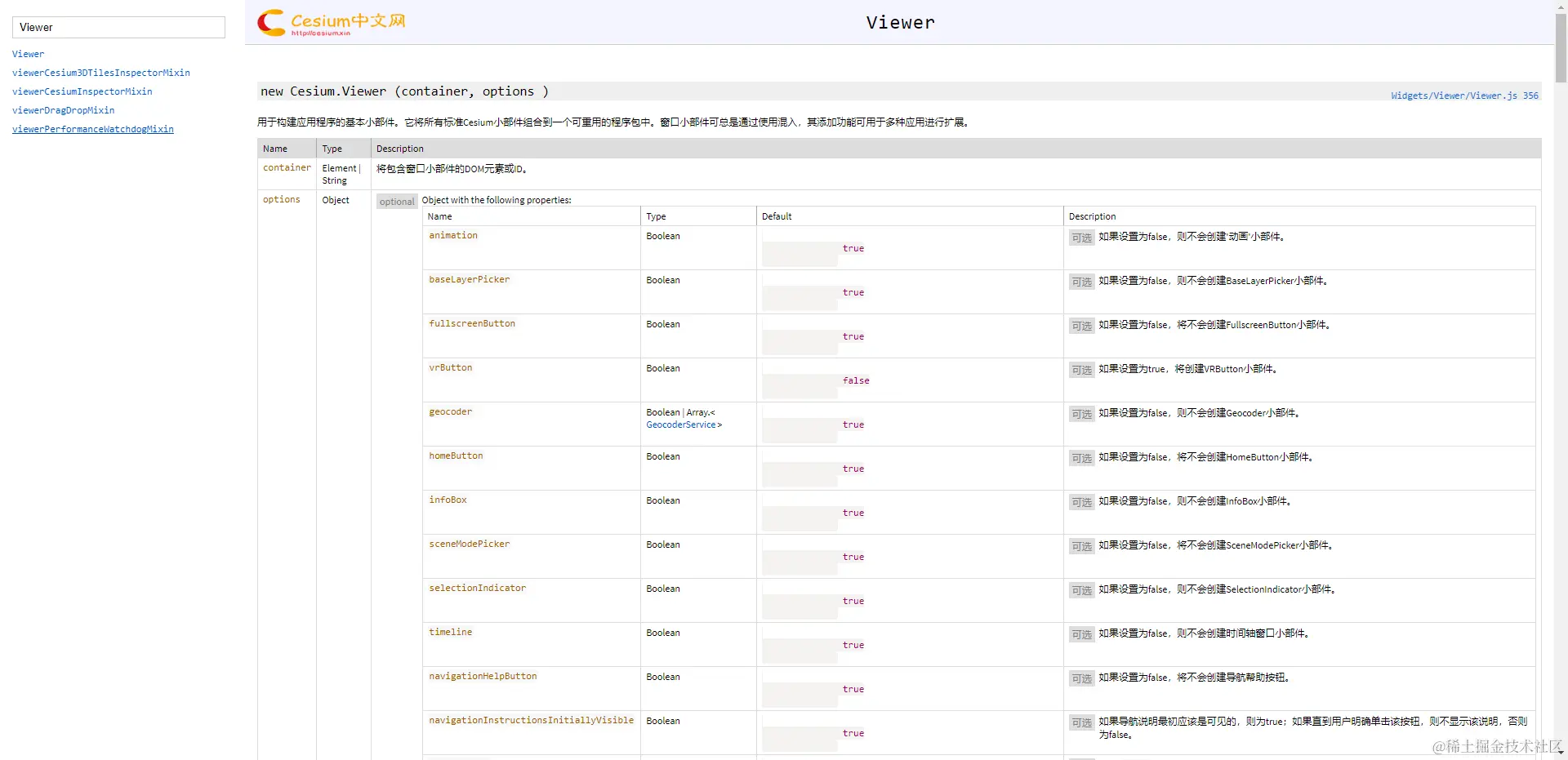This screenshot has width=1568, height=760.
Task: Select the homeButton property name
Action: pos(456,456)
